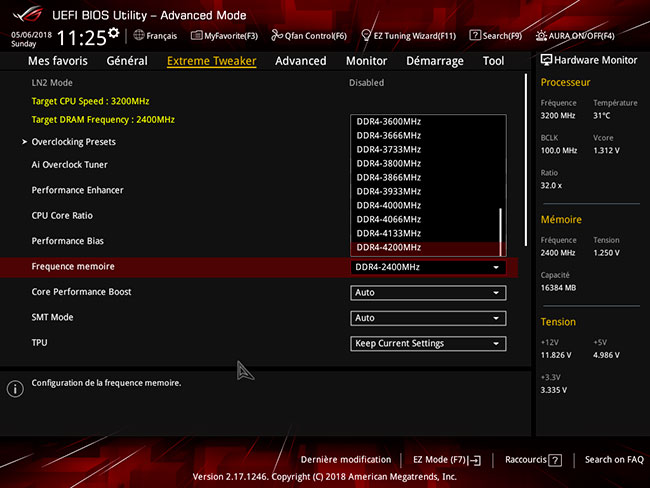Click Target CPU Speed : 3200MHz text
The height and width of the screenshot is (488, 650).
coord(90,101)
